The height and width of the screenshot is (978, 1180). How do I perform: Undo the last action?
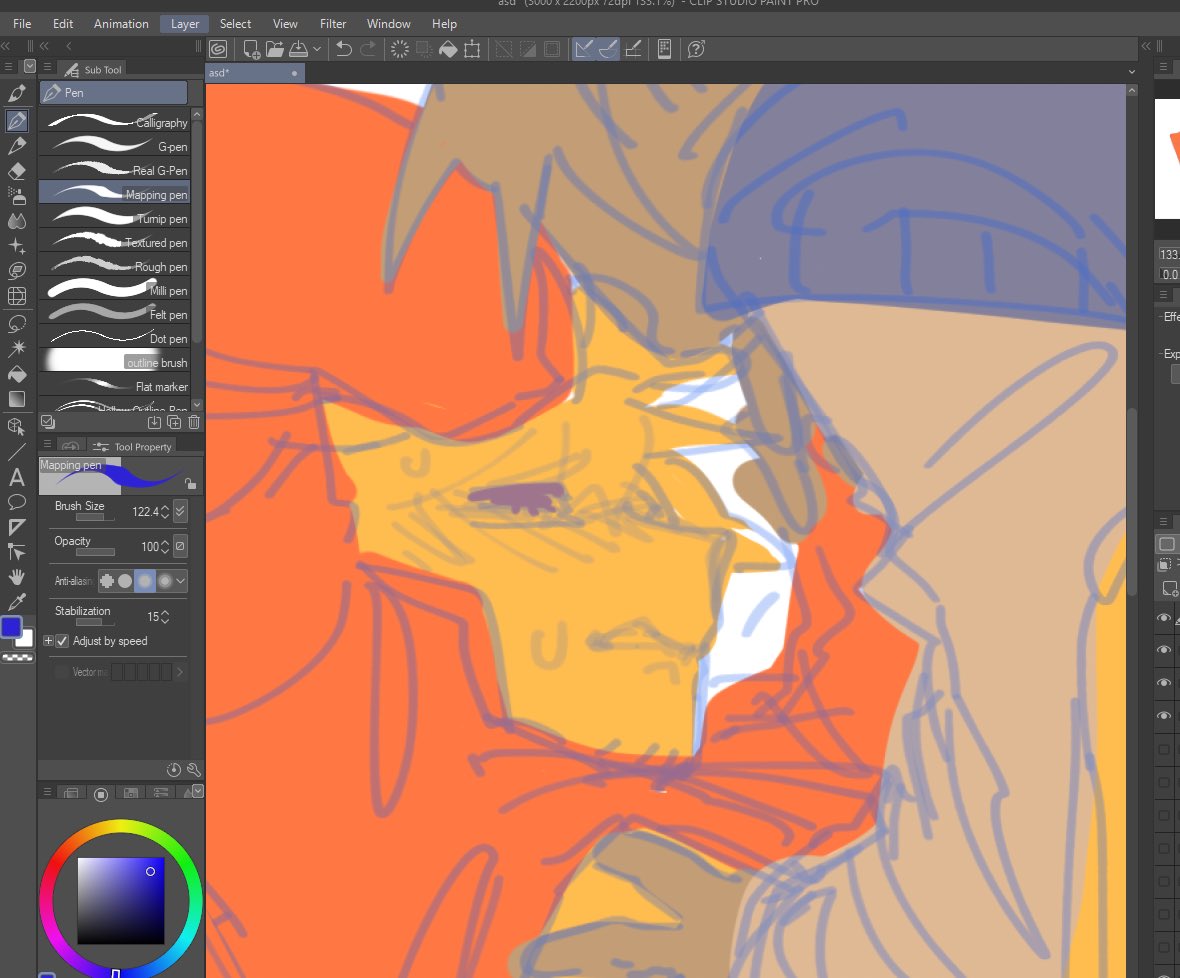344,50
